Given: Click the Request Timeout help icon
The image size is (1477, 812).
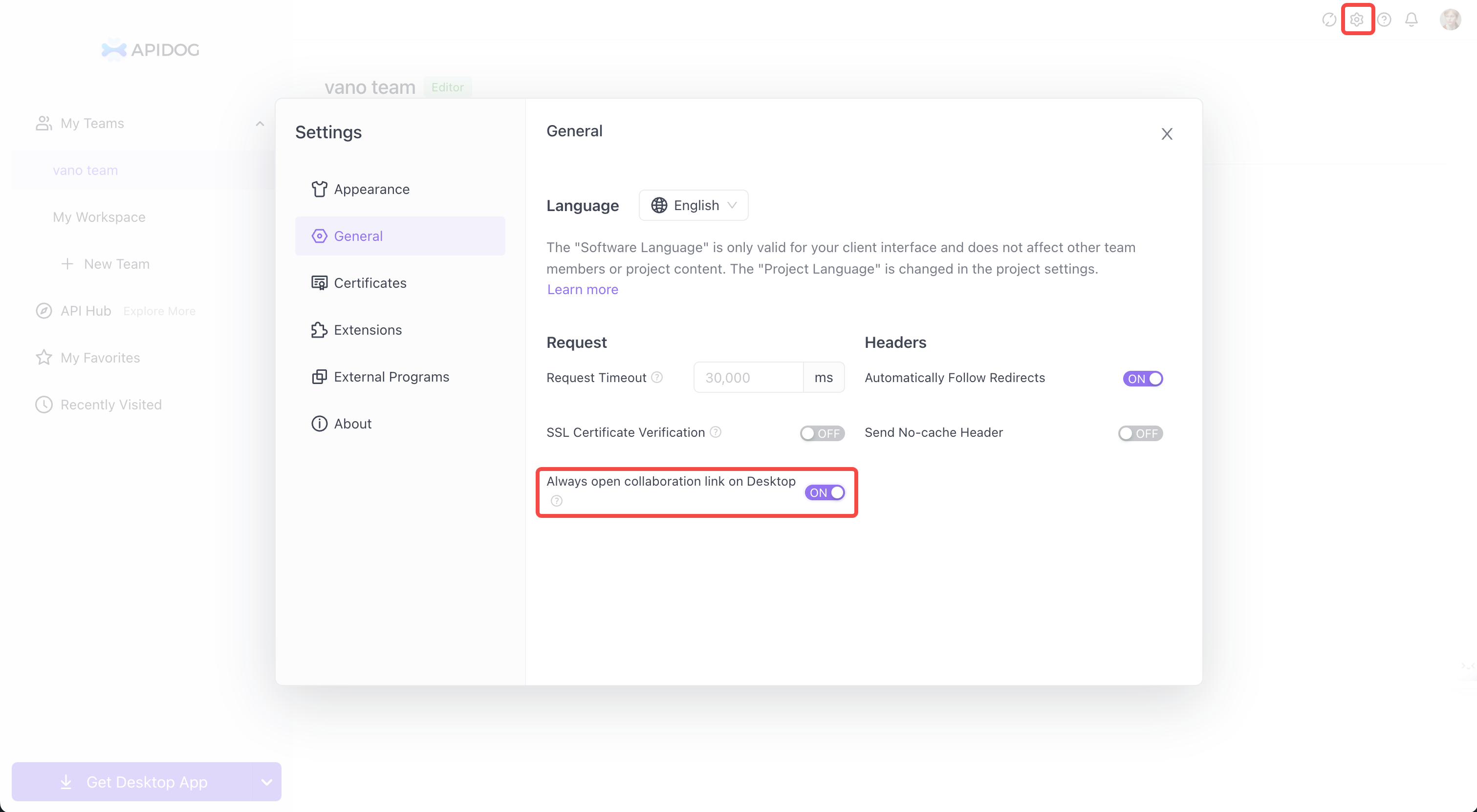Looking at the screenshot, I should pos(657,377).
